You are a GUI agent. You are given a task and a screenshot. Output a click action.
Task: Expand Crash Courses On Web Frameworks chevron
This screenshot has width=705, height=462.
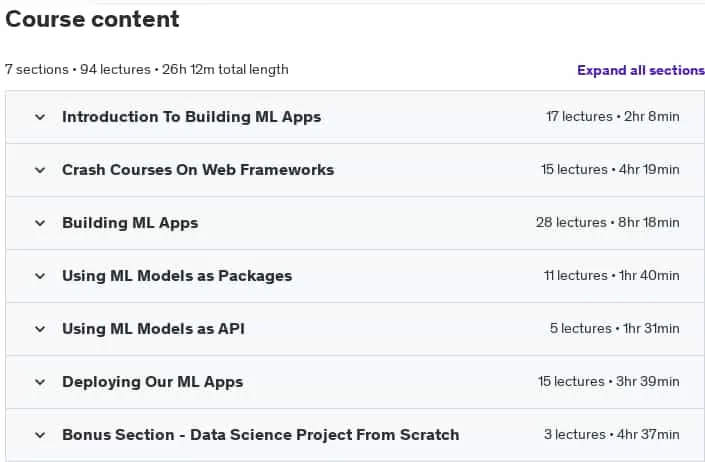[40, 170]
